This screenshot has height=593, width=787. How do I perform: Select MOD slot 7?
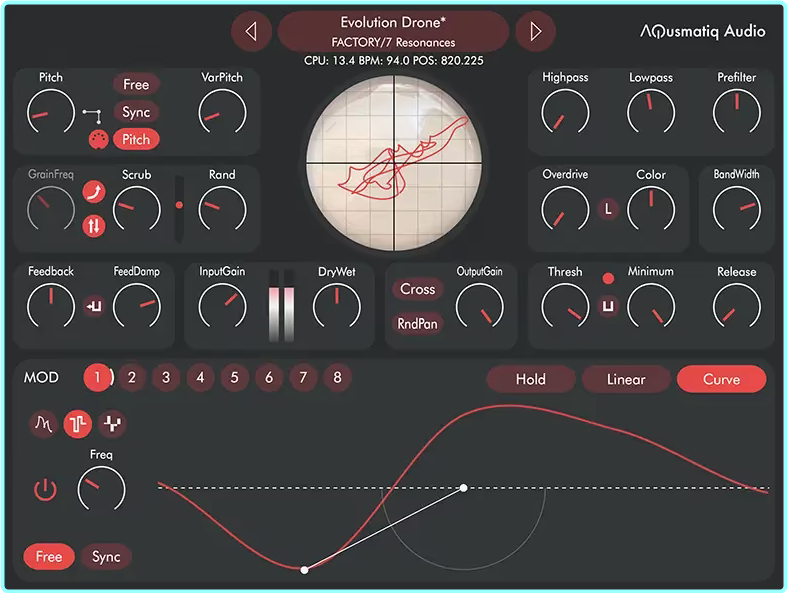[303, 377]
